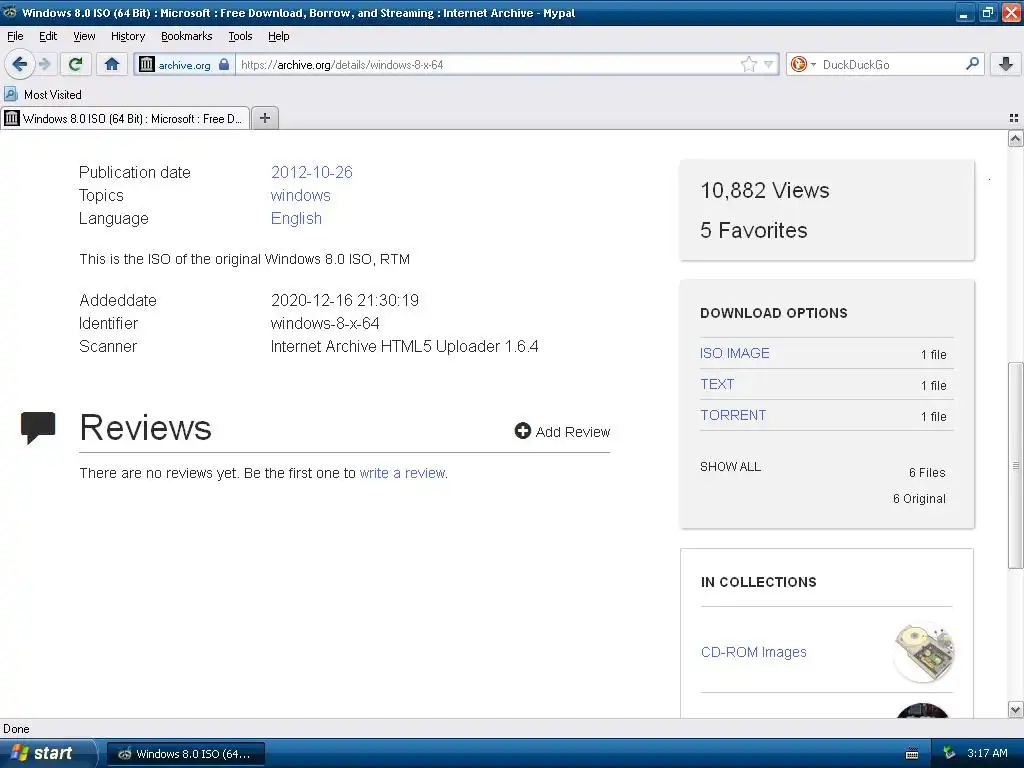Click the 6 Original text

(919, 498)
